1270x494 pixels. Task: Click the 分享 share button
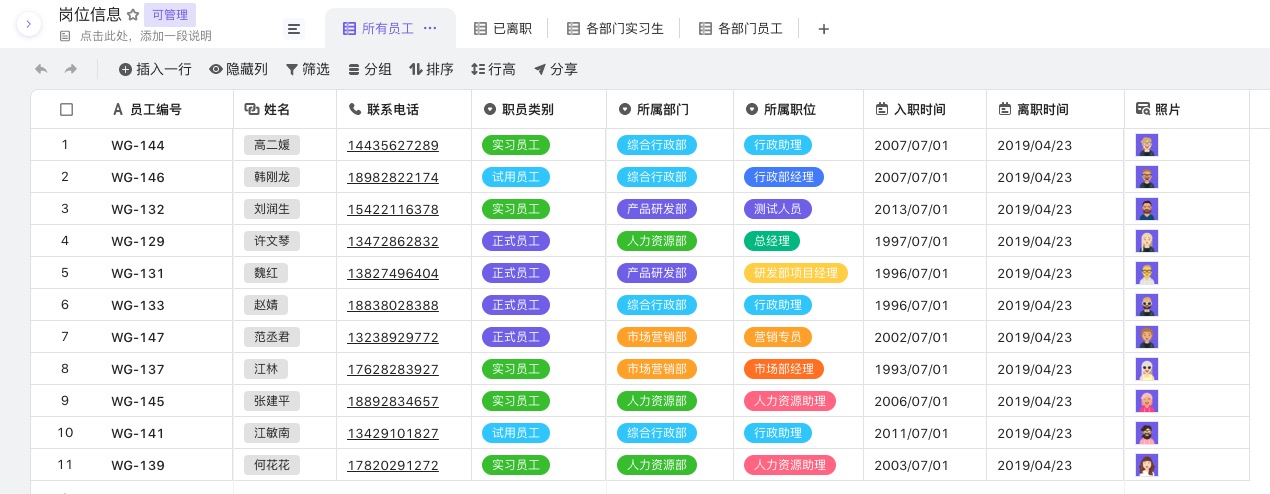[555, 69]
